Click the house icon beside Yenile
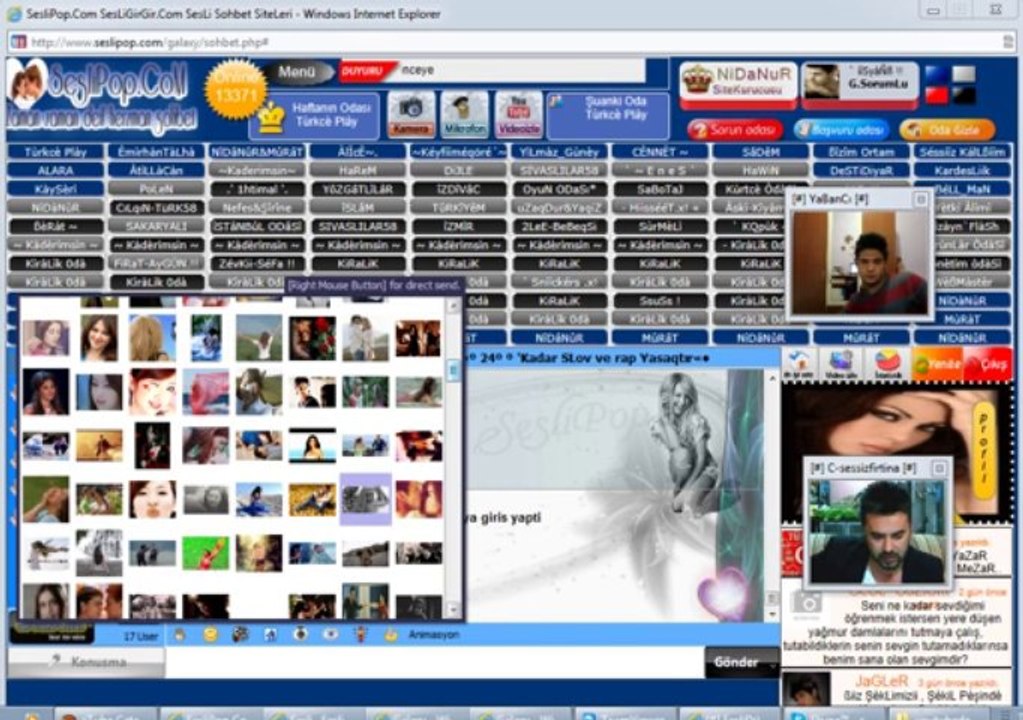This screenshot has height=720, width=1023. [x=798, y=364]
